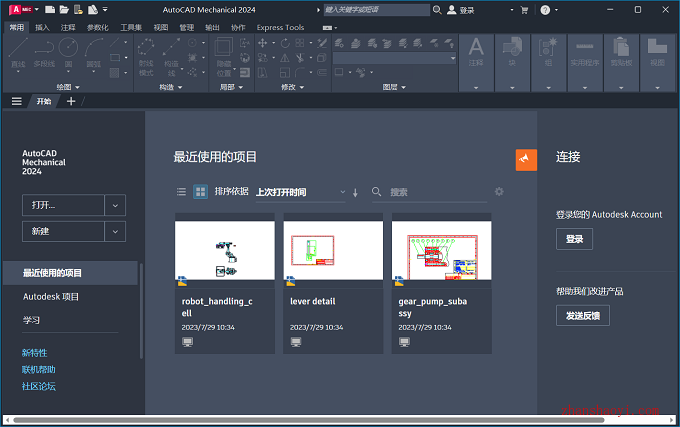The height and width of the screenshot is (427, 680).
Task: Select the Hatch tool in the draw panel
Action: point(114,72)
